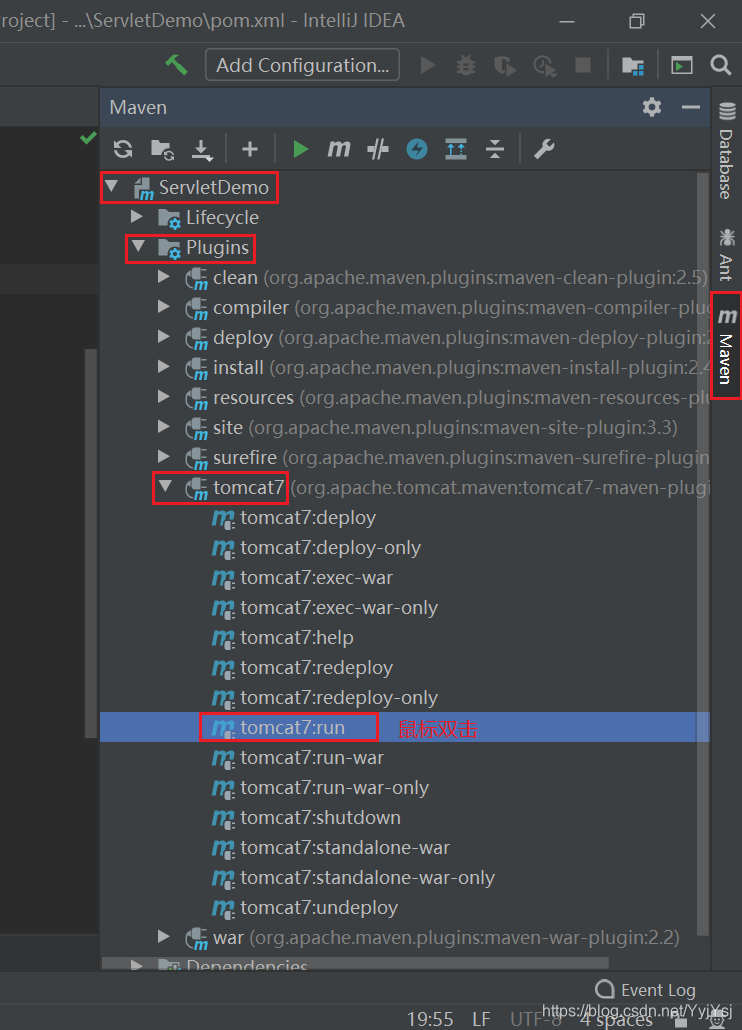The height and width of the screenshot is (1030, 742).
Task: Restore down the IntelliJ IDEA window
Action: [x=636, y=21]
